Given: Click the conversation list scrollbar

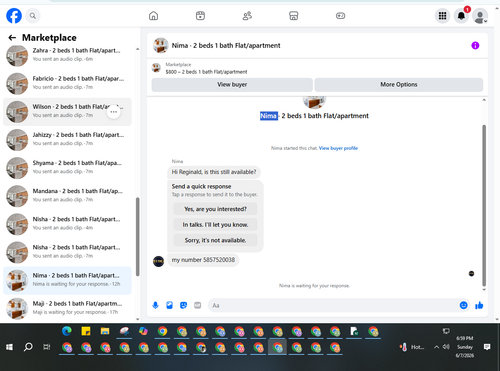Looking at the screenshot, I should pyautogui.click(x=138, y=237).
